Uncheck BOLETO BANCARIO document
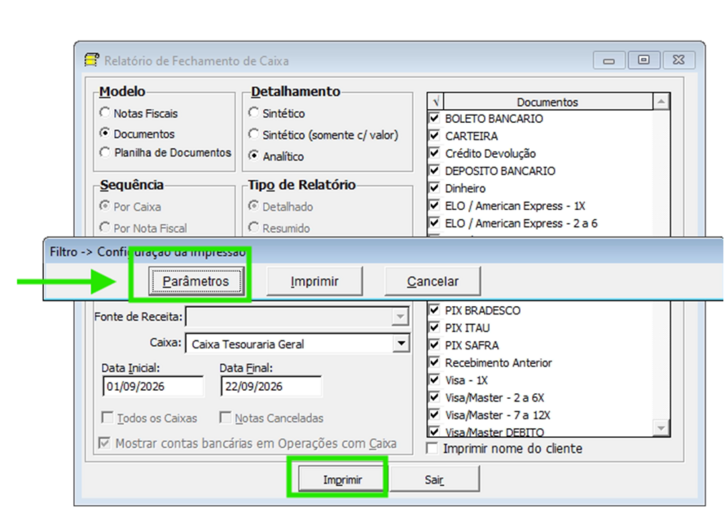This screenshot has width=725, height=508. click(x=434, y=118)
